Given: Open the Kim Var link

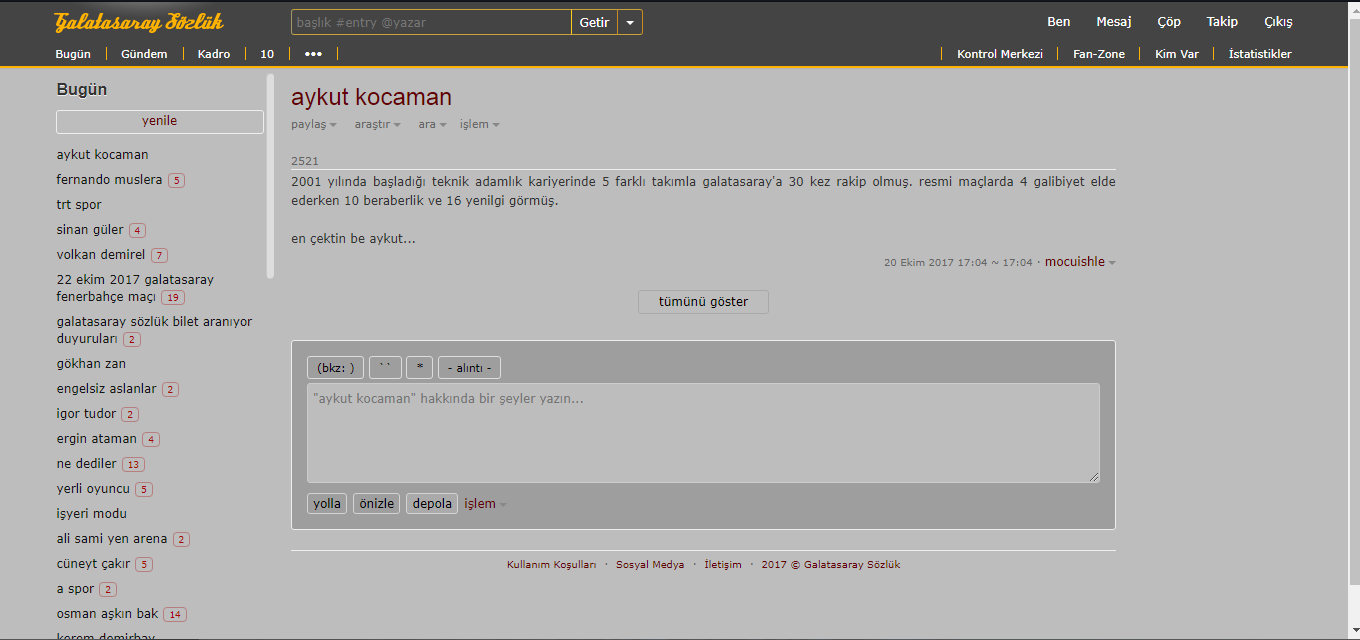Looking at the screenshot, I should [1177, 54].
